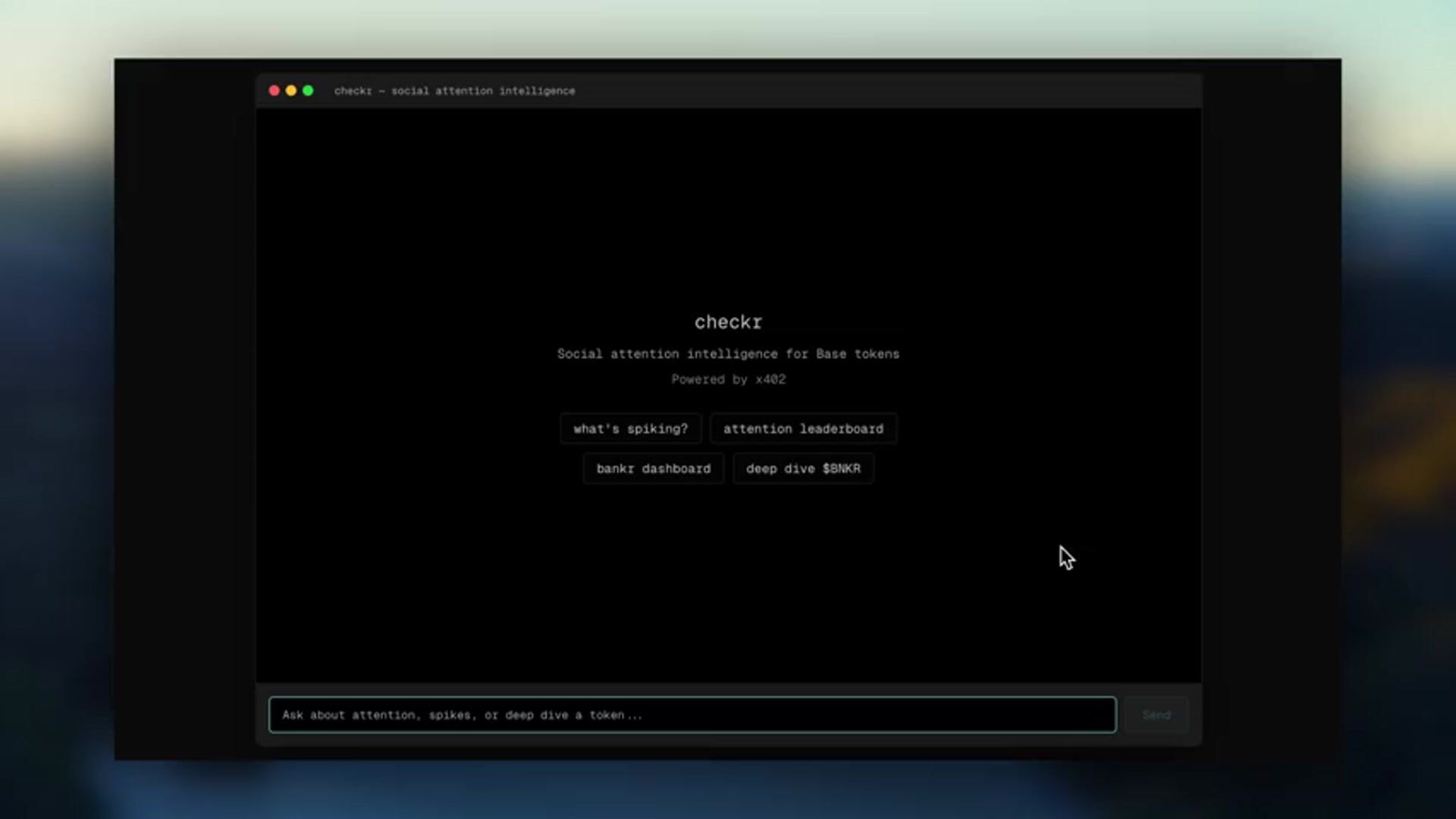Click the centered checkr heading
1456x819 pixels.
click(728, 322)
